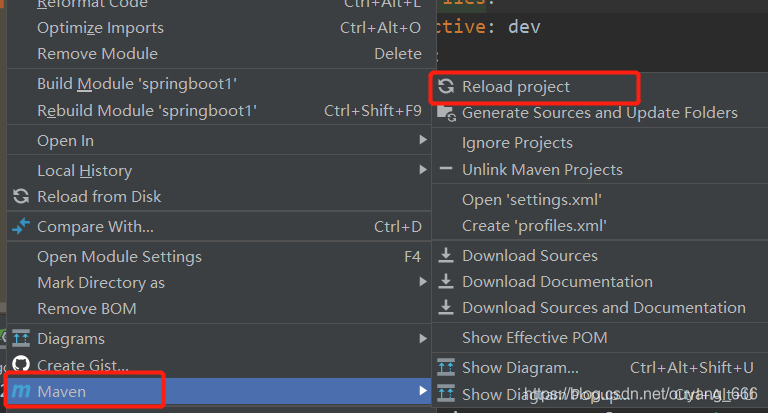Expand the Open In submenu arrow
The image size is (768, 413).
click(x=423, y=140)
